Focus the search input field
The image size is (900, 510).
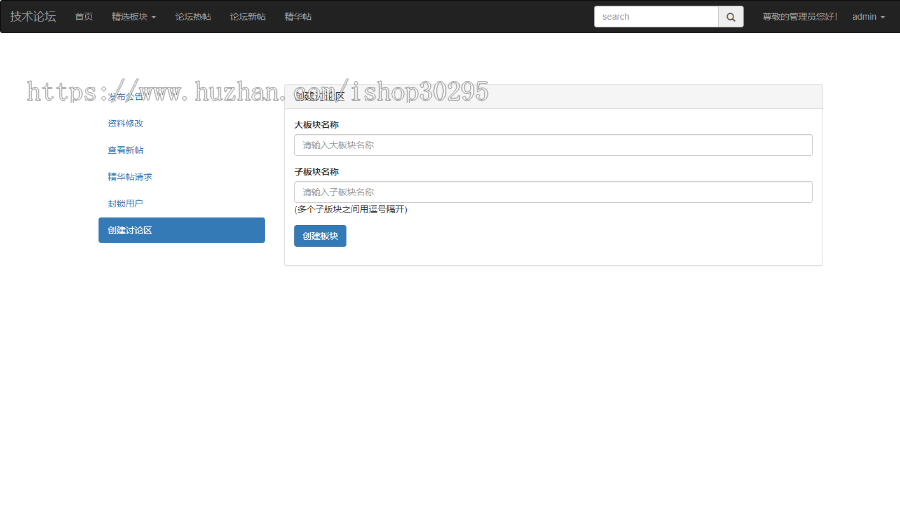[656, 17]
